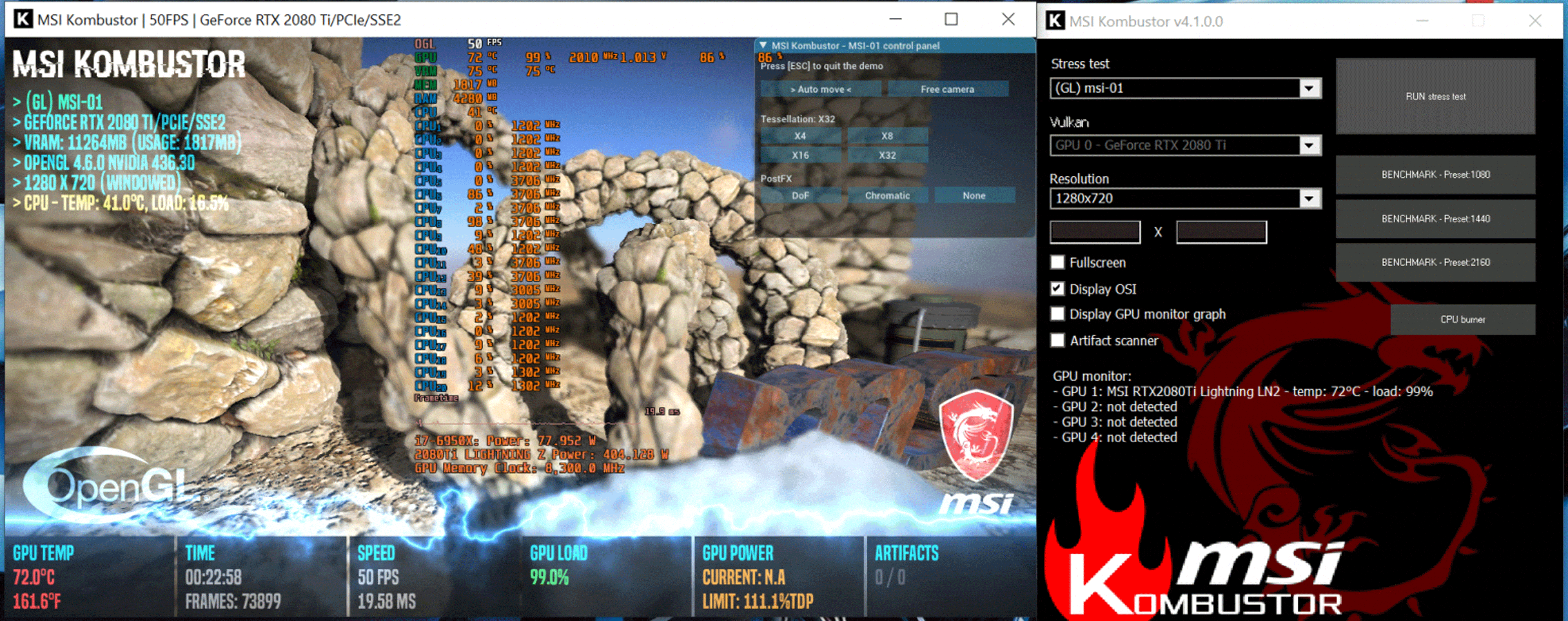This screenshot has height=621, width=1568.
Task: Minimize the Kombustor demo window
Action: point(895,20)
